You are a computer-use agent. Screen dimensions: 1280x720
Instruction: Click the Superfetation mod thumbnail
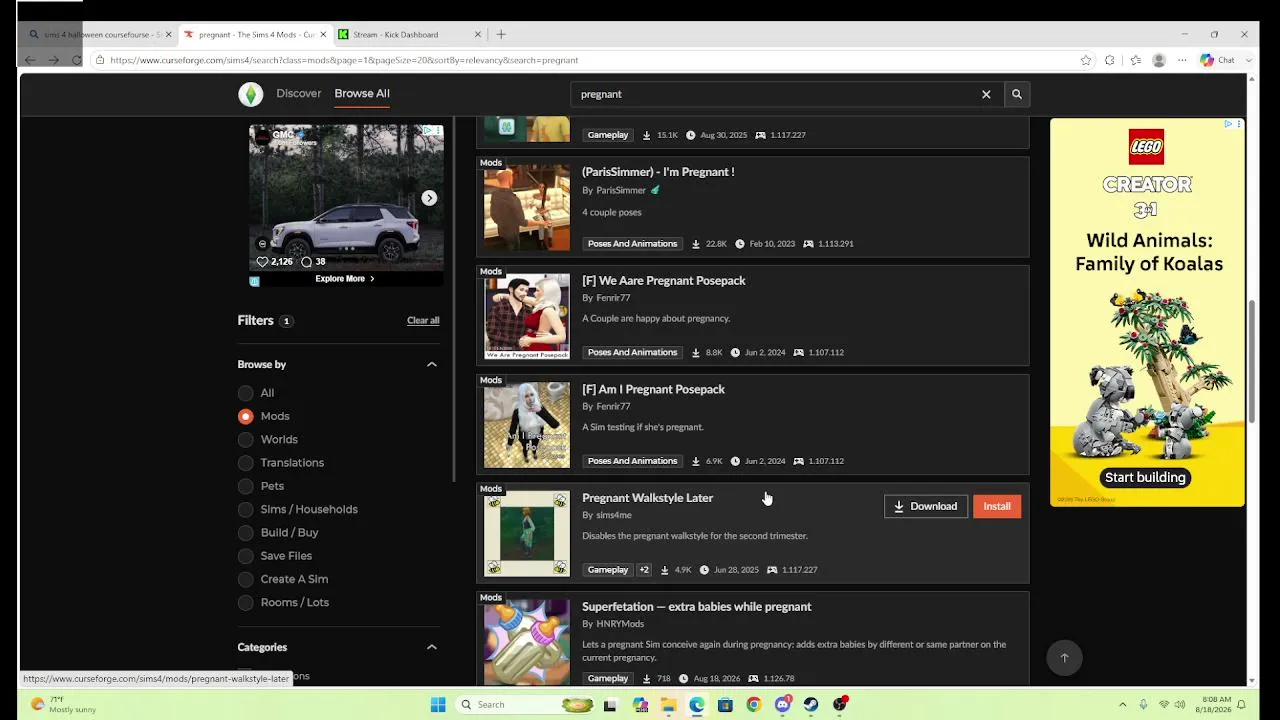[x=527, y=642]
